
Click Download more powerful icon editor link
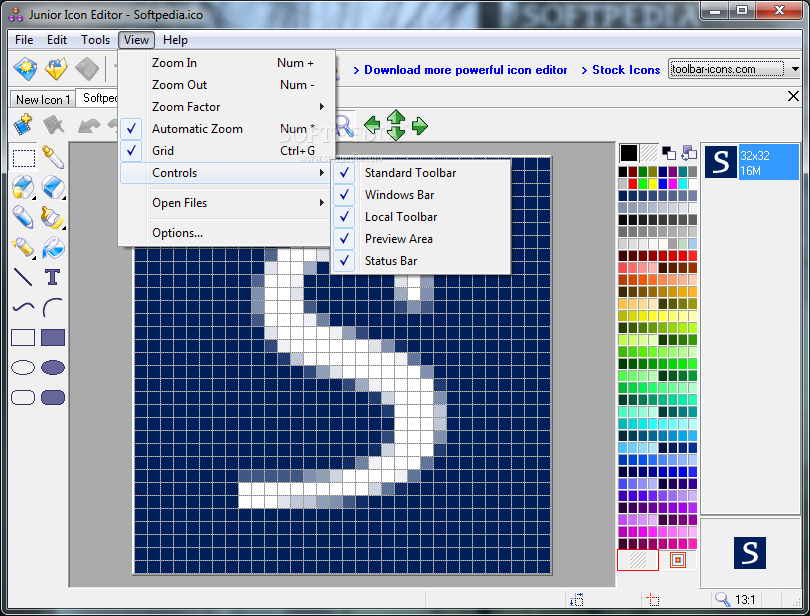tap(465, 70)
